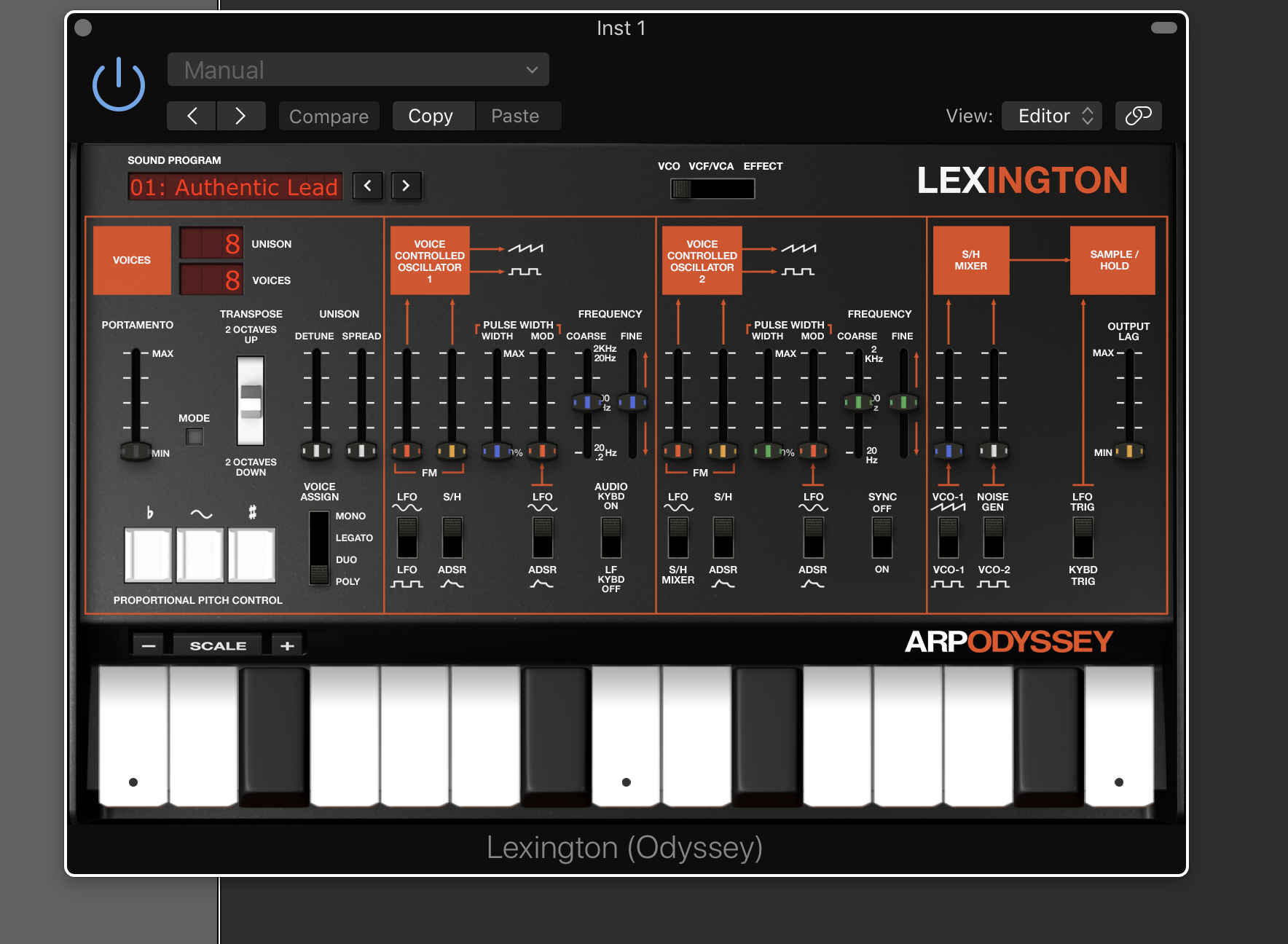
Task: Toggle Noise Gen / VCO-2 mixer switch
Action: point(994,538)
